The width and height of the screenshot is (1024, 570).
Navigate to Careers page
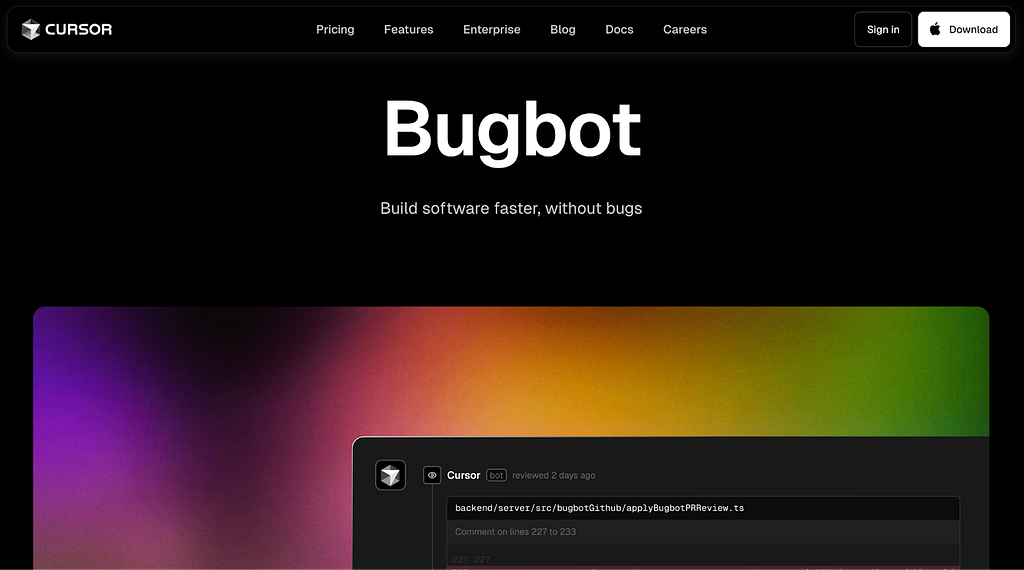(685, 29)
